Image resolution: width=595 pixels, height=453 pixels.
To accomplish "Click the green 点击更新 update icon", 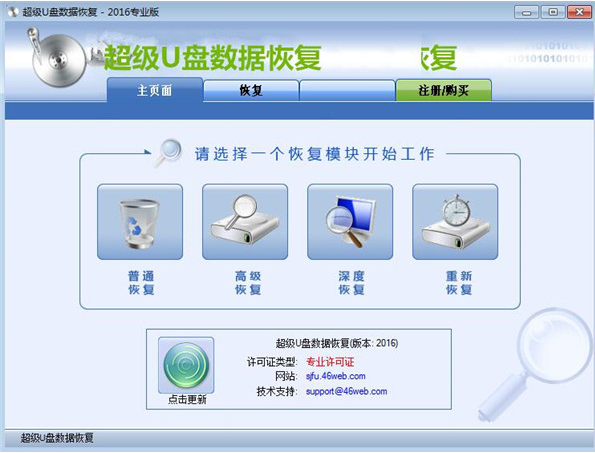I will click(186, 365).
